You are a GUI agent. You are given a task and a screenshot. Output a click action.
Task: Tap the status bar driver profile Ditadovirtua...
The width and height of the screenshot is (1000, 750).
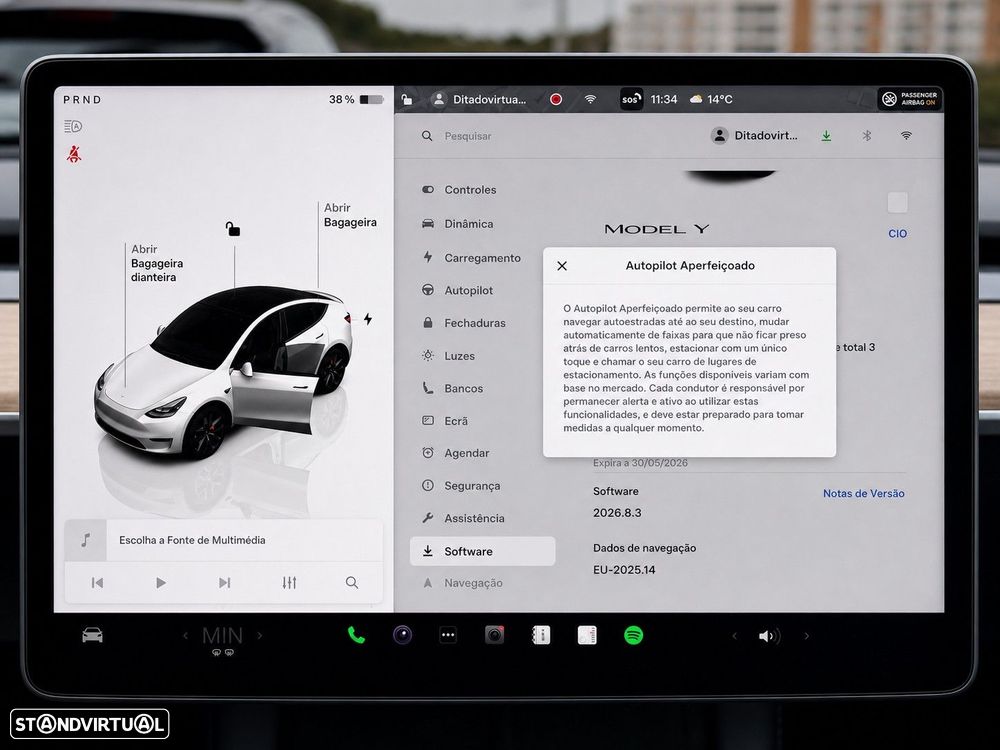tap(479, 99)
